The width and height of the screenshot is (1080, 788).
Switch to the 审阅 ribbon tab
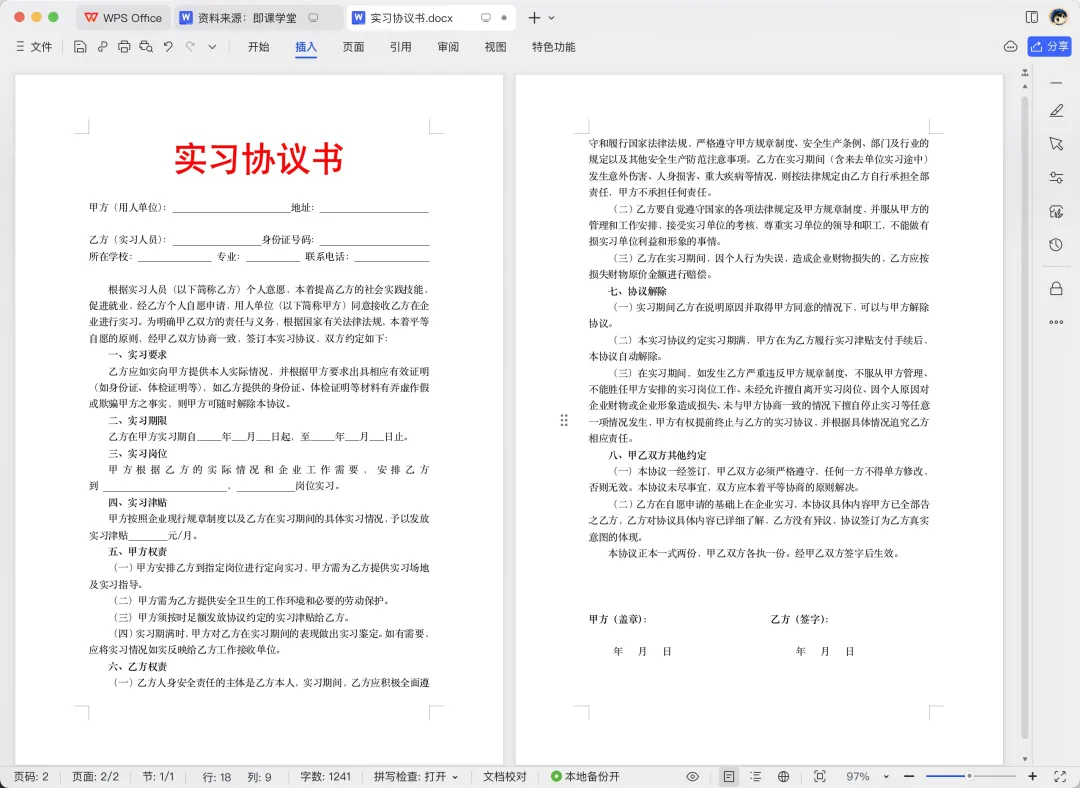[448, 47]
